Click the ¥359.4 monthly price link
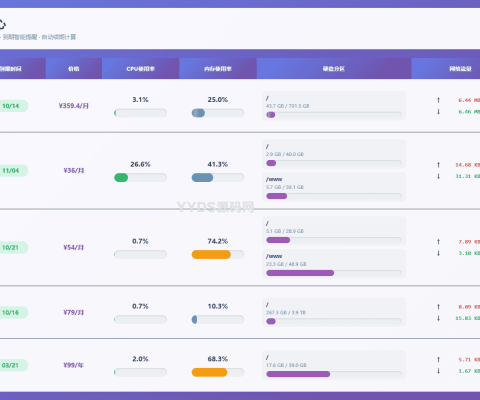 pos(74,106)
